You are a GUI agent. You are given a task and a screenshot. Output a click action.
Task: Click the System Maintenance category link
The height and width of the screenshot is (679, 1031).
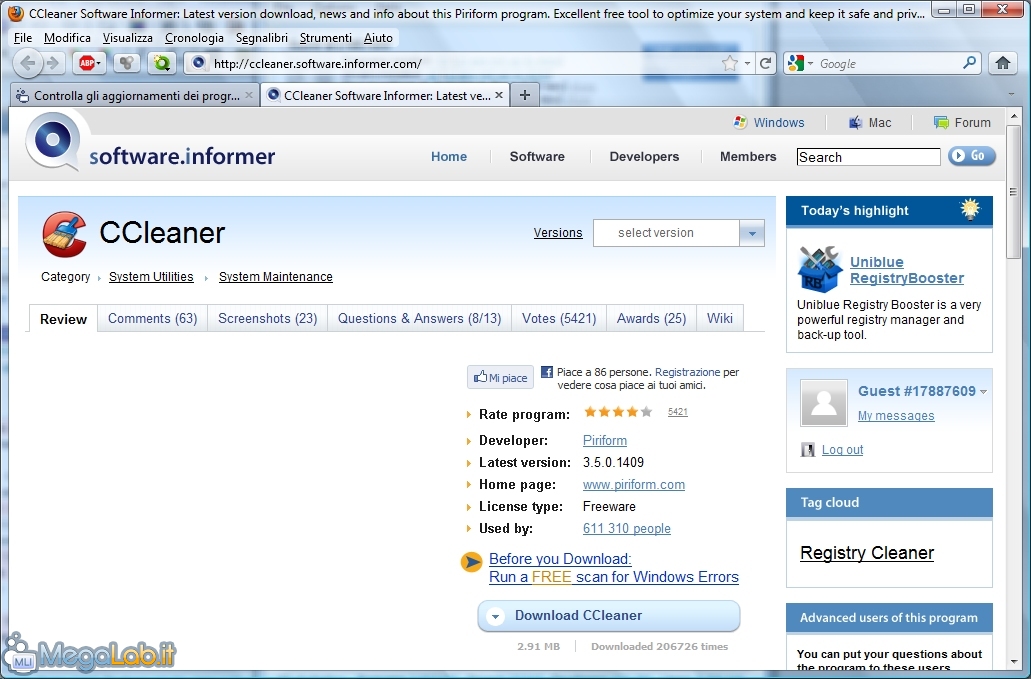point(276,277)
